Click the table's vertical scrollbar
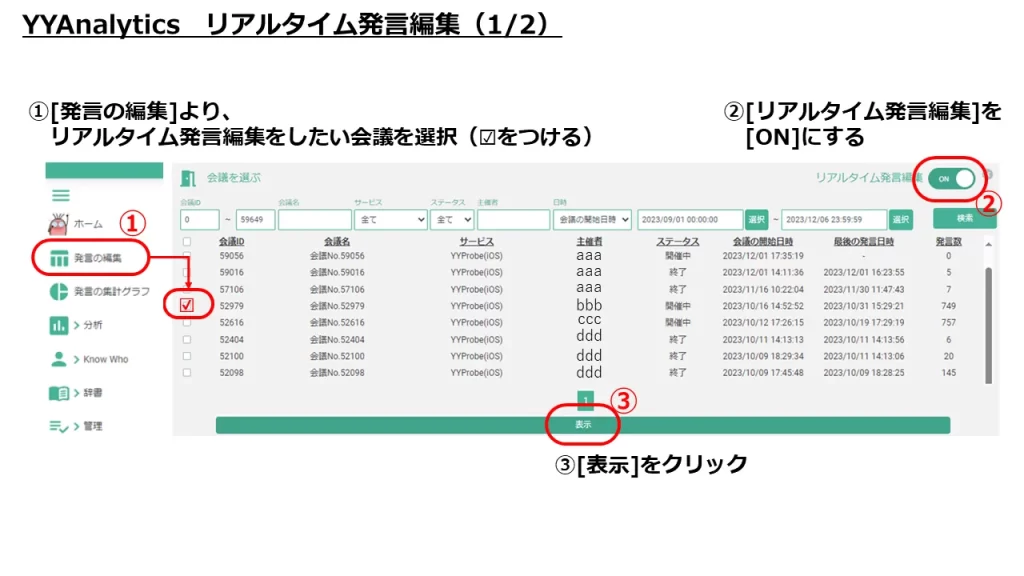 [989, 325]
